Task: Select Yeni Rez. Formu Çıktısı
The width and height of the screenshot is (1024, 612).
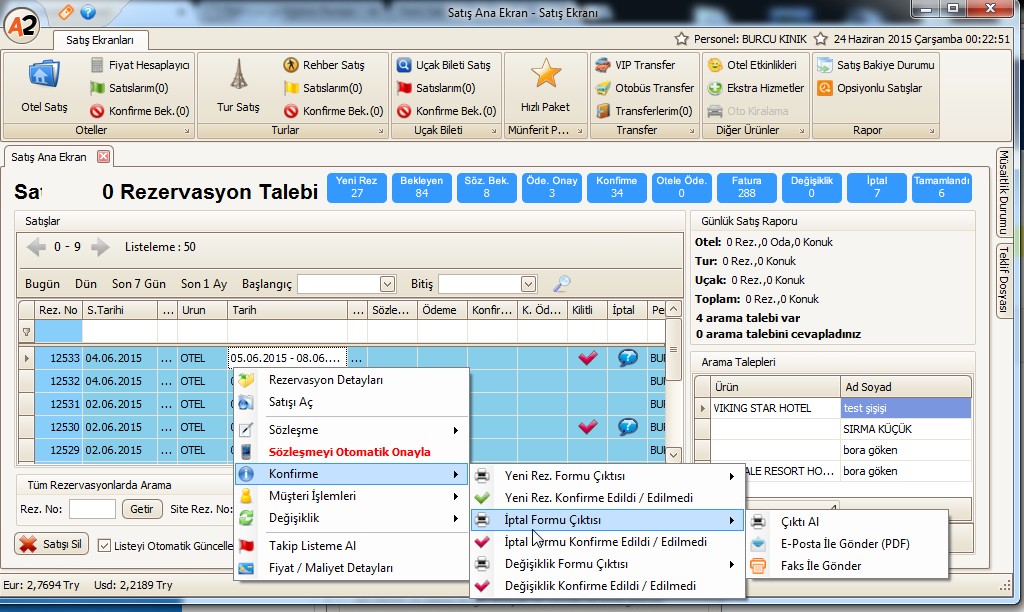Action: (x=607, y=476)
